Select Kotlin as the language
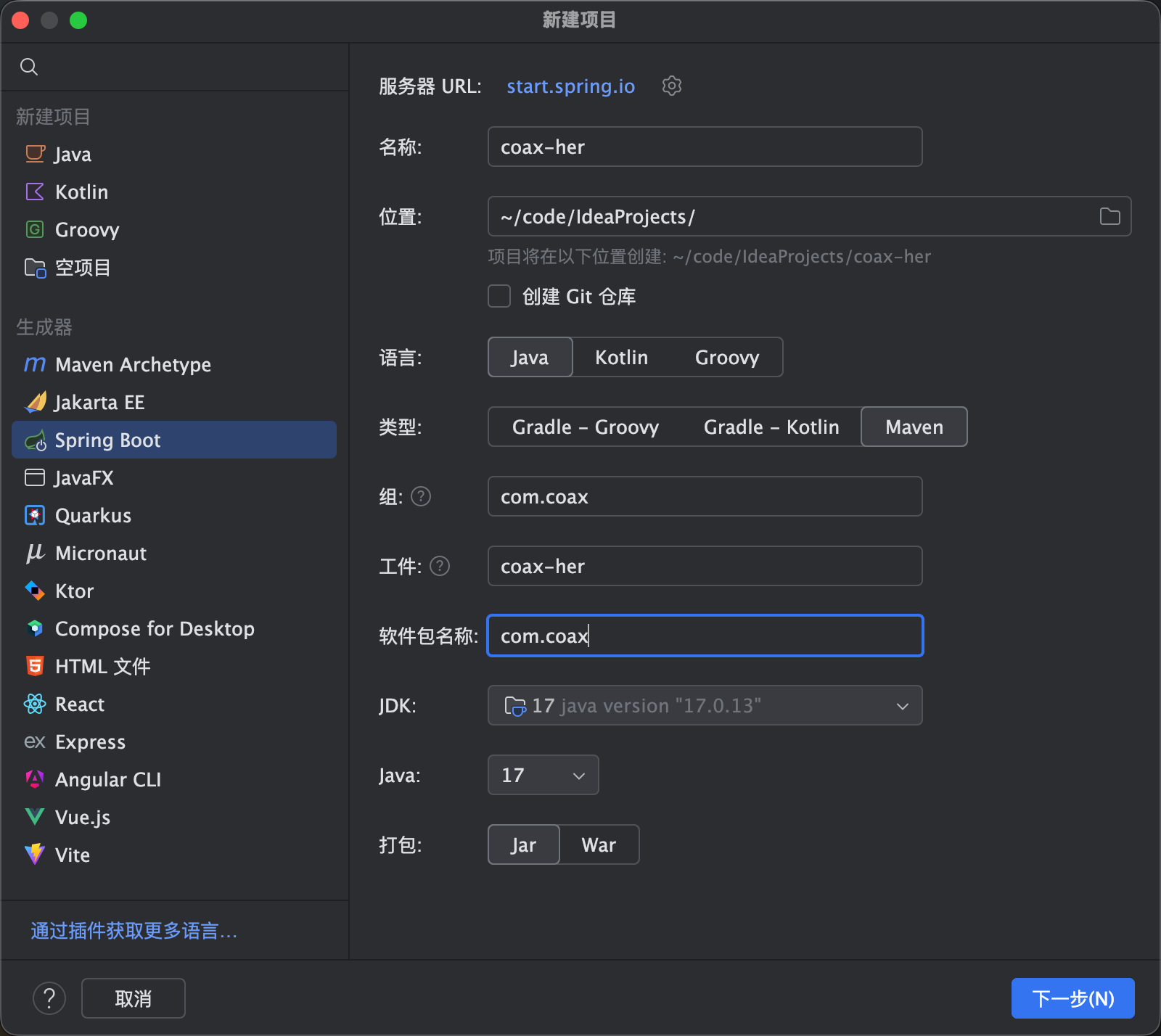This screenshot has width=1161, height=1036. click(621, 357)
